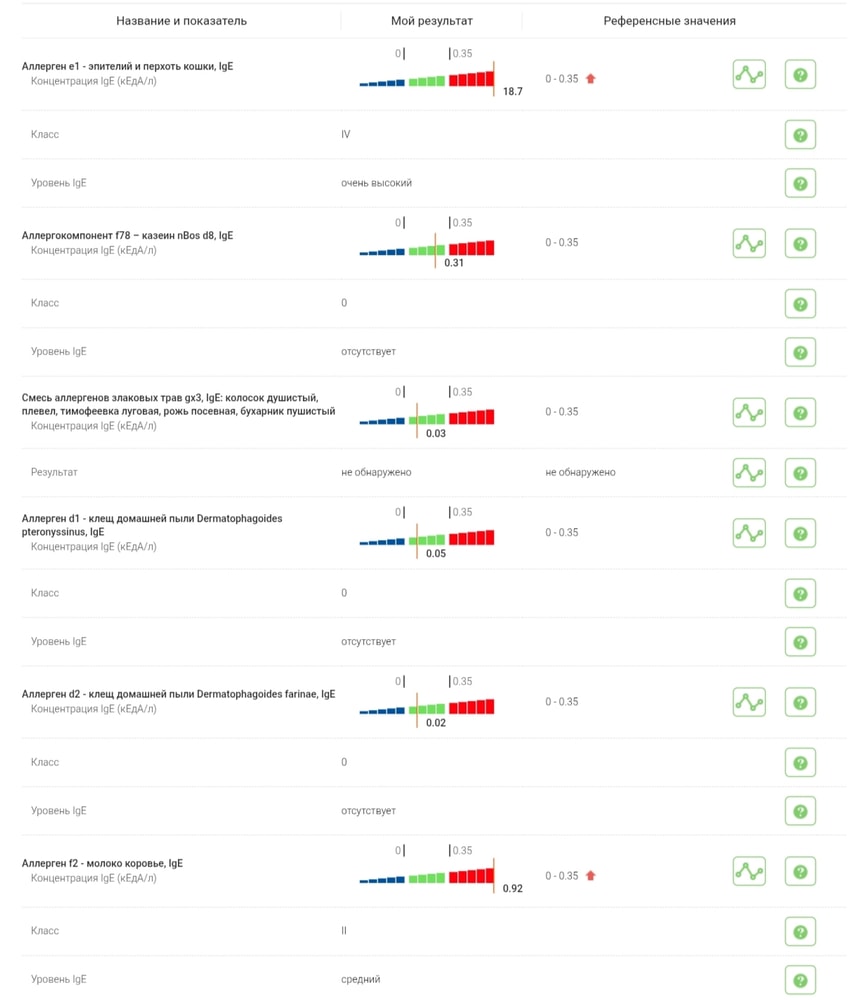Open trend chart for cat dander allergen e1
The image size is (848, 1000).
(749, 75)
